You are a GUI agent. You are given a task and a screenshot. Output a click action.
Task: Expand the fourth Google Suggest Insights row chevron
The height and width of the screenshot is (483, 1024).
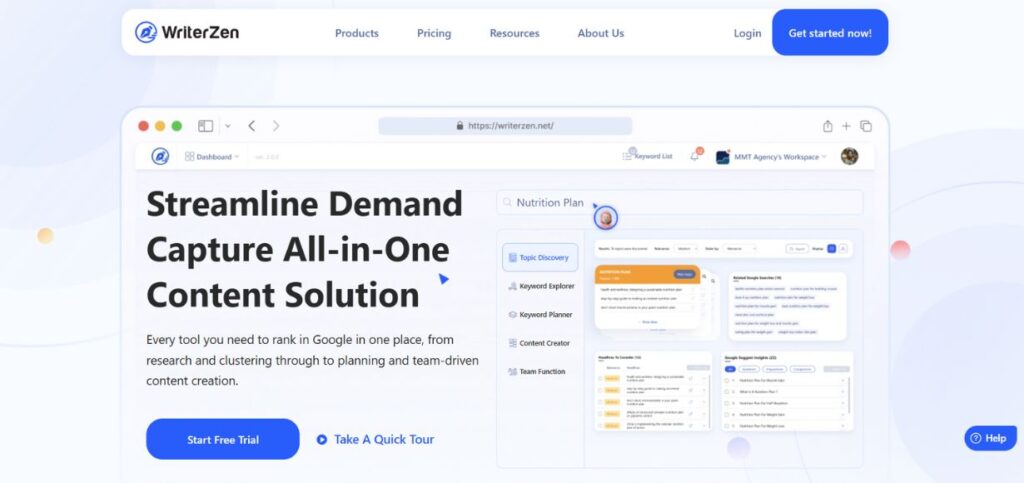coord(842,414)
